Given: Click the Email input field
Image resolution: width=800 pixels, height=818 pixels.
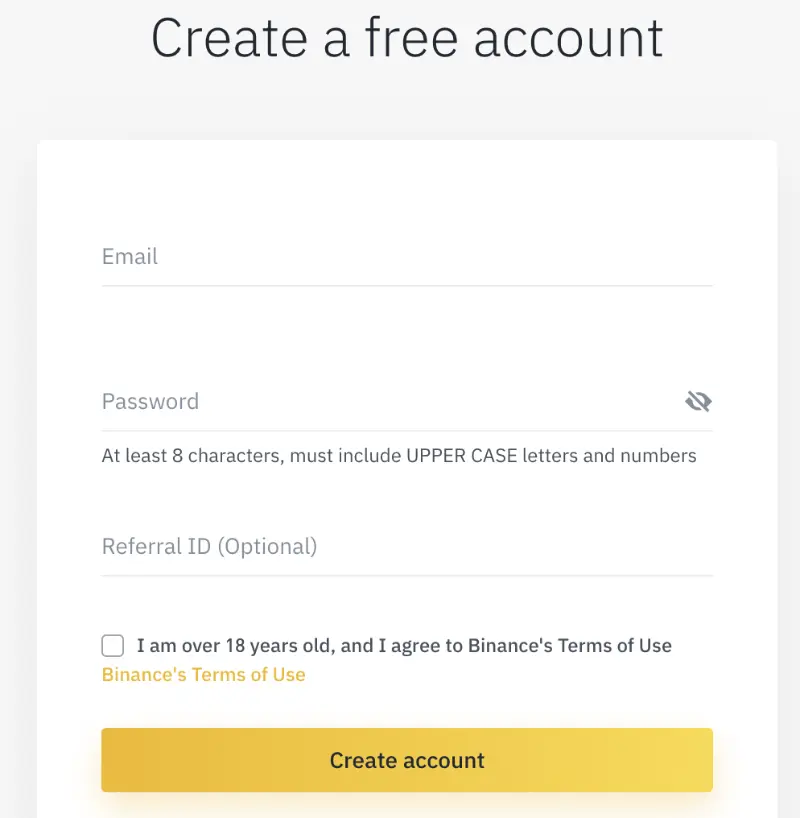Looking at the screenshot, I should pos(406,257).
